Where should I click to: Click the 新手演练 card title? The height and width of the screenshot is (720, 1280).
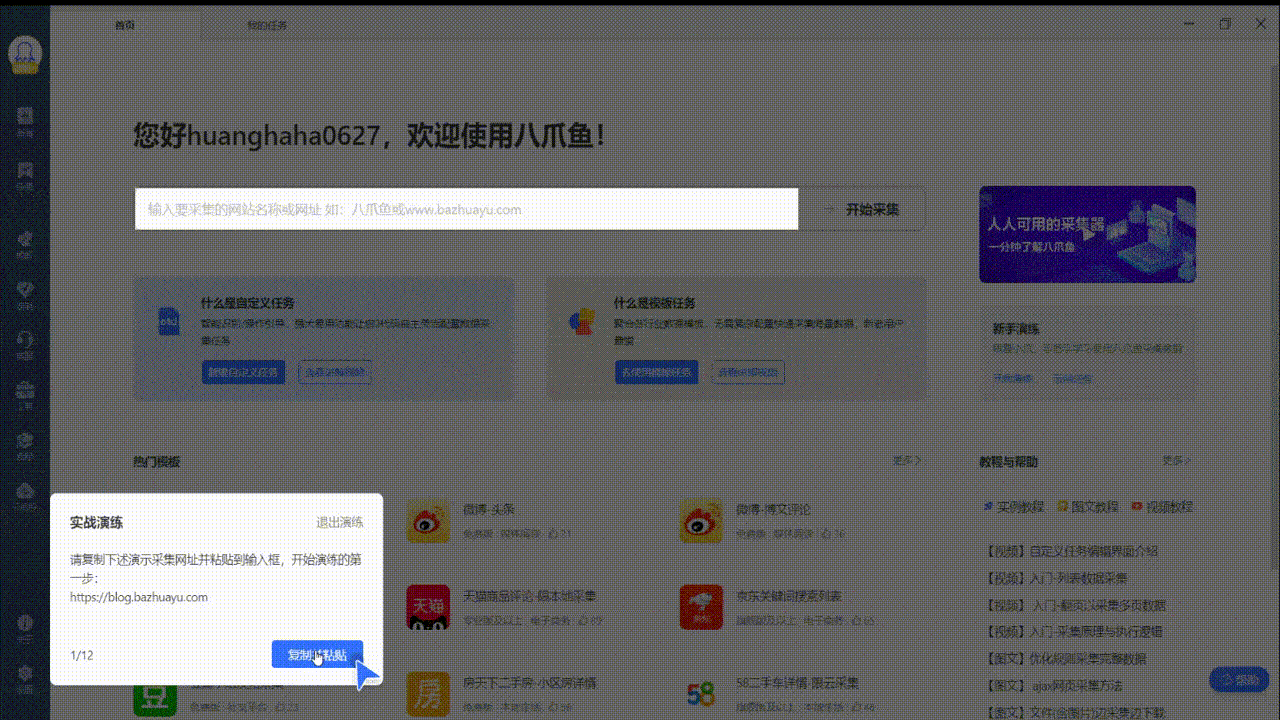1016,329
